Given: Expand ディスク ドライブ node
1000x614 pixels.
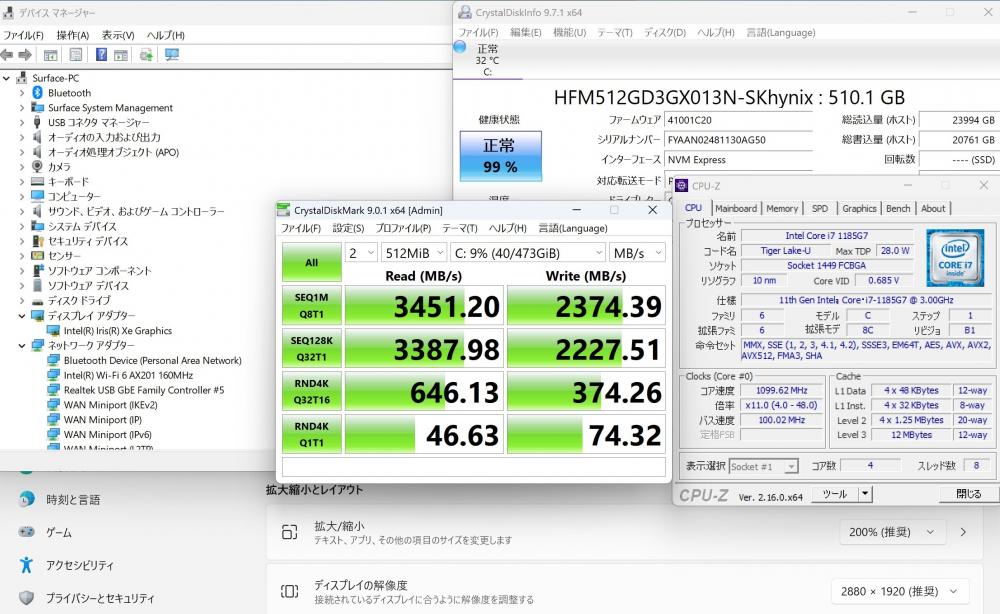Looking at the screenshot, I should [22, 301].
